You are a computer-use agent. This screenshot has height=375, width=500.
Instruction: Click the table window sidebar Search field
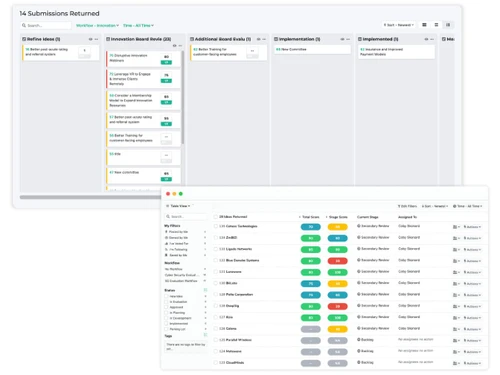185,217
